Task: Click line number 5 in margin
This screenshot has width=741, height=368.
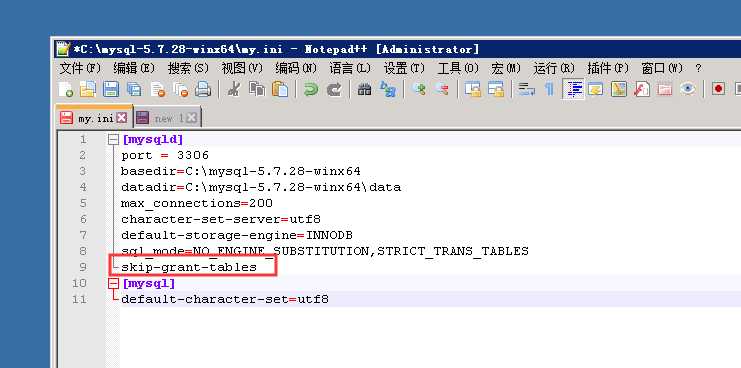Action: tap(83, 203)
